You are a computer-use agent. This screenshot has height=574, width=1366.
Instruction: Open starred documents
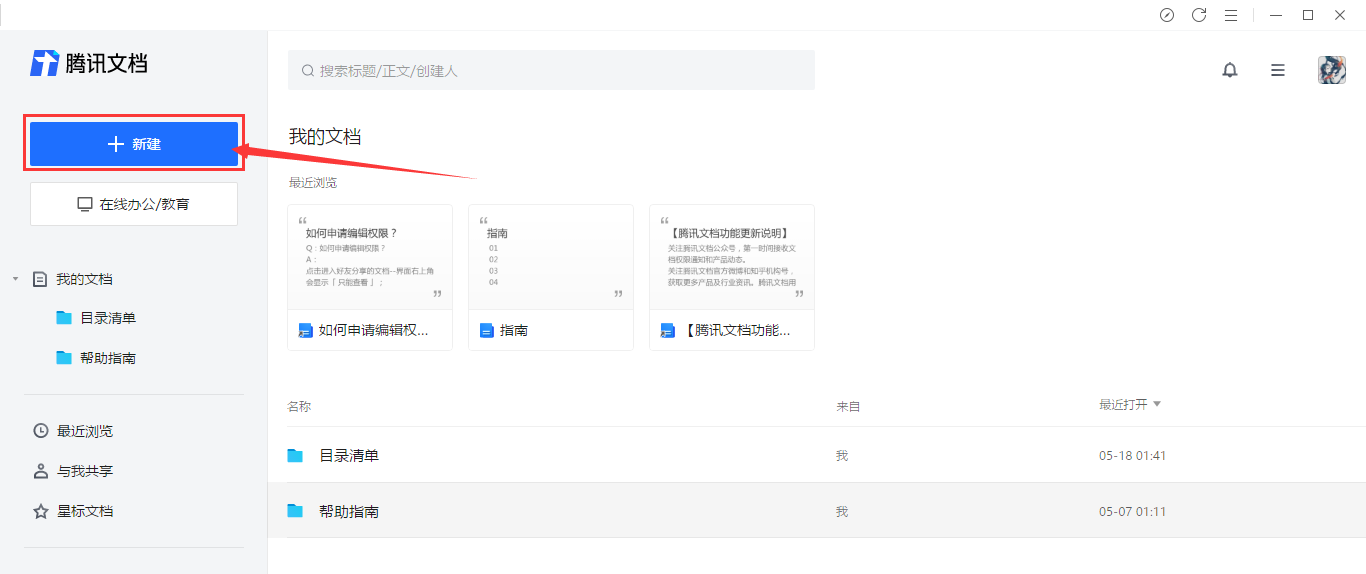click(x=84, y=511)
